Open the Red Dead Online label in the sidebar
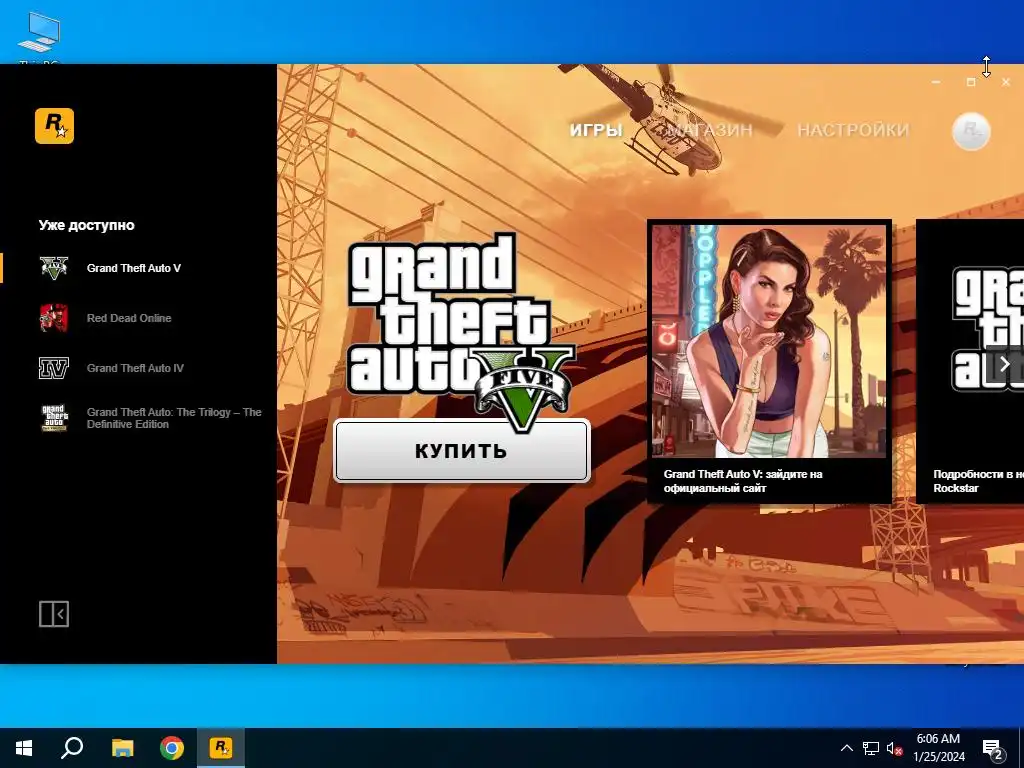Image resolution: width=1024 pixels, height=768 pixels. point(129,318)
